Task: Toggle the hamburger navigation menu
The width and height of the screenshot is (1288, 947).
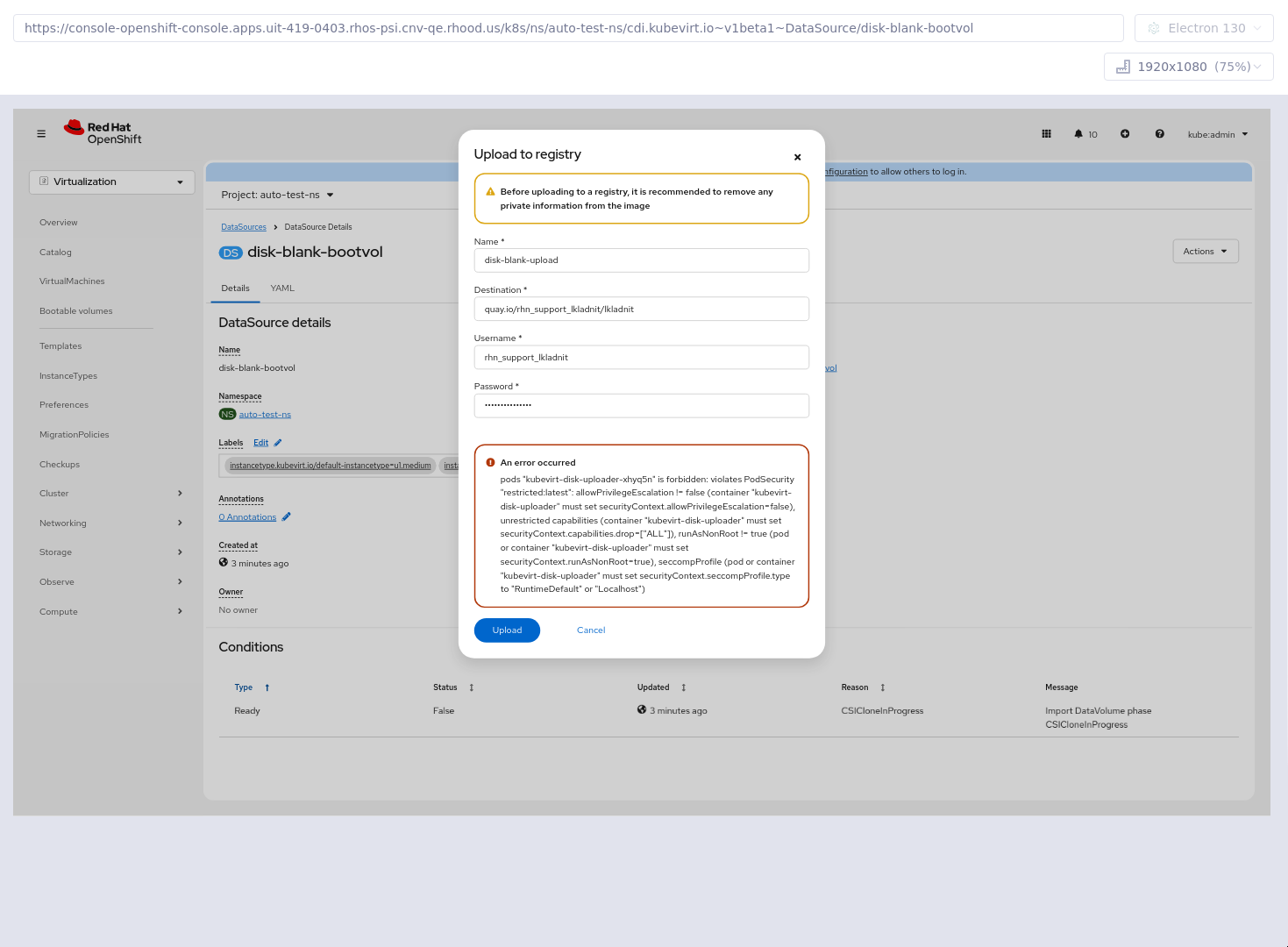Action: point(41,134)
